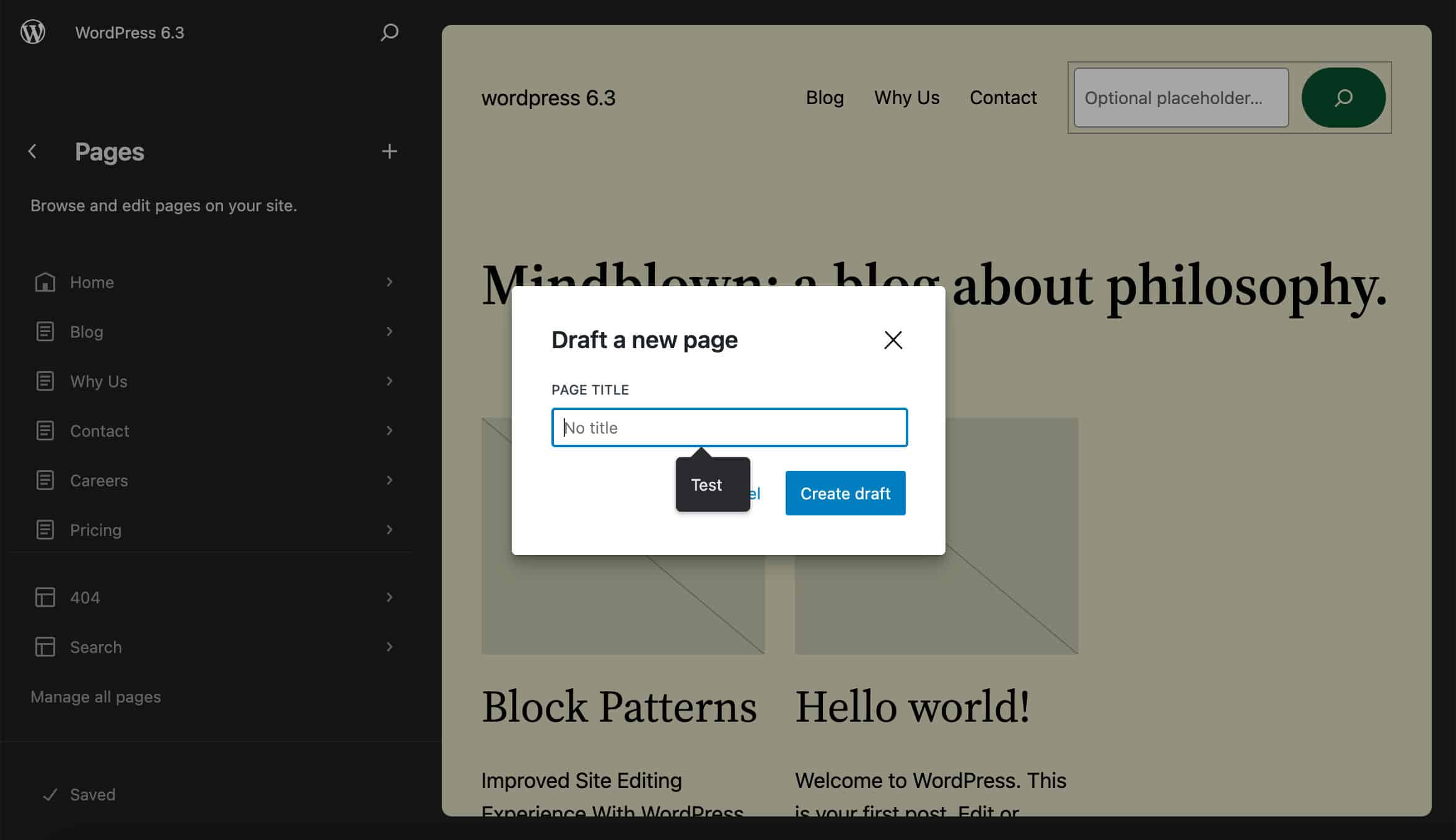Expand the Why Us page details

pos(389,381)
